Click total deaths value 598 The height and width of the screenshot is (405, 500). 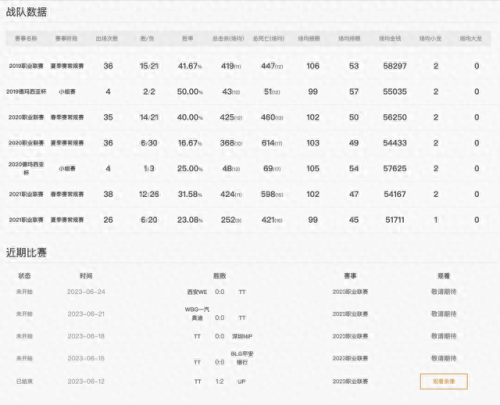pyautogui.click(x=268, y=194)
